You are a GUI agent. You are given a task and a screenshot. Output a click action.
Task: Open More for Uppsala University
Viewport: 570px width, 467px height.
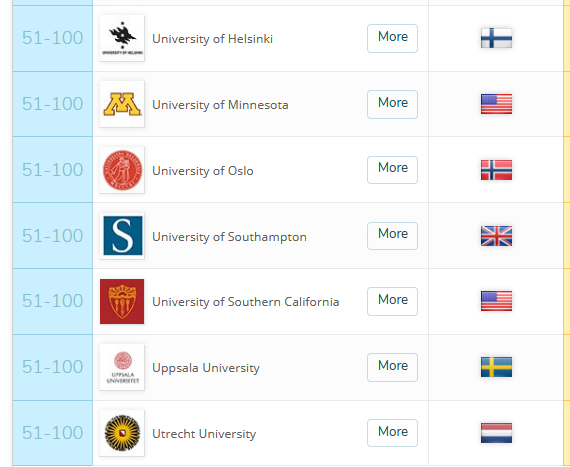click(x=392, y=367)
